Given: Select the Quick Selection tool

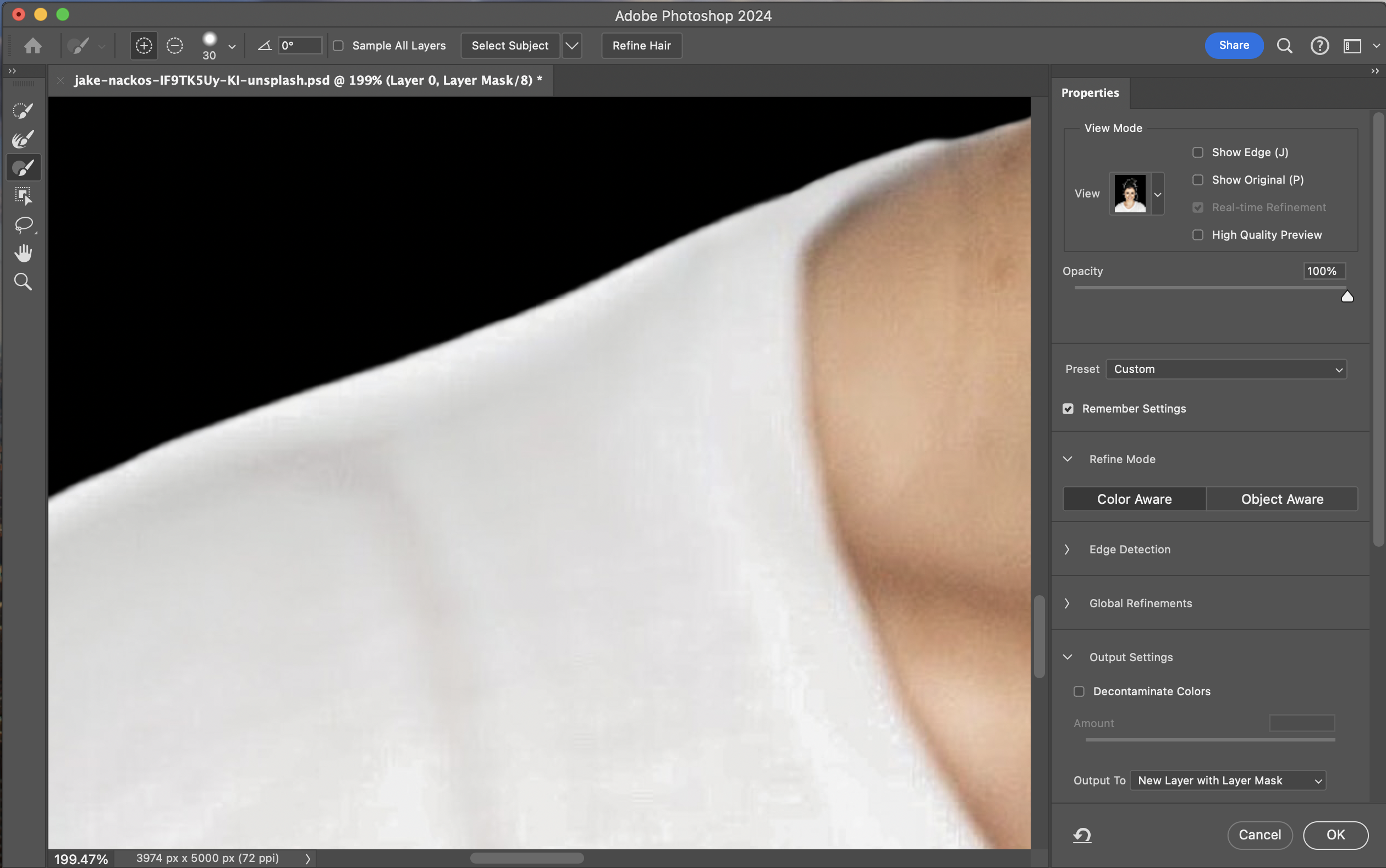Looking at the screenshot, I should [23, 110].
